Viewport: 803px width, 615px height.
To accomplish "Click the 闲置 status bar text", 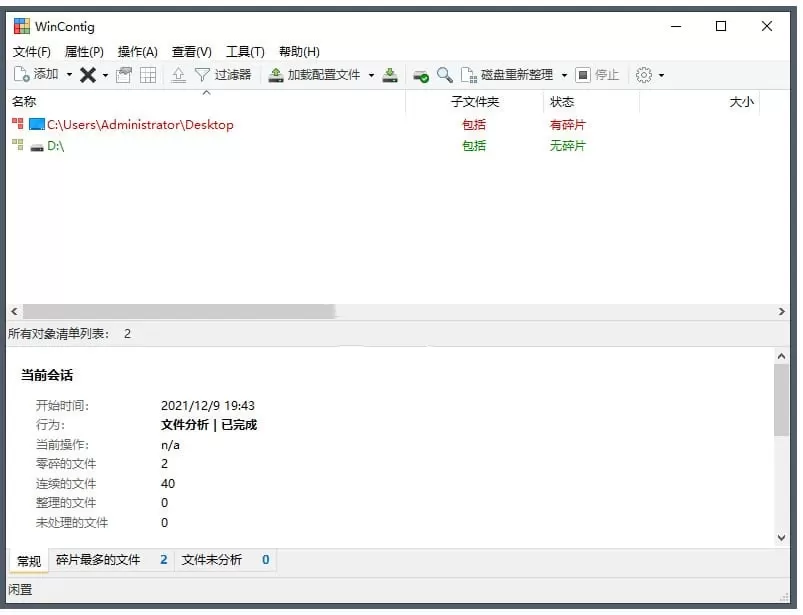I will (x=20, y=590).
